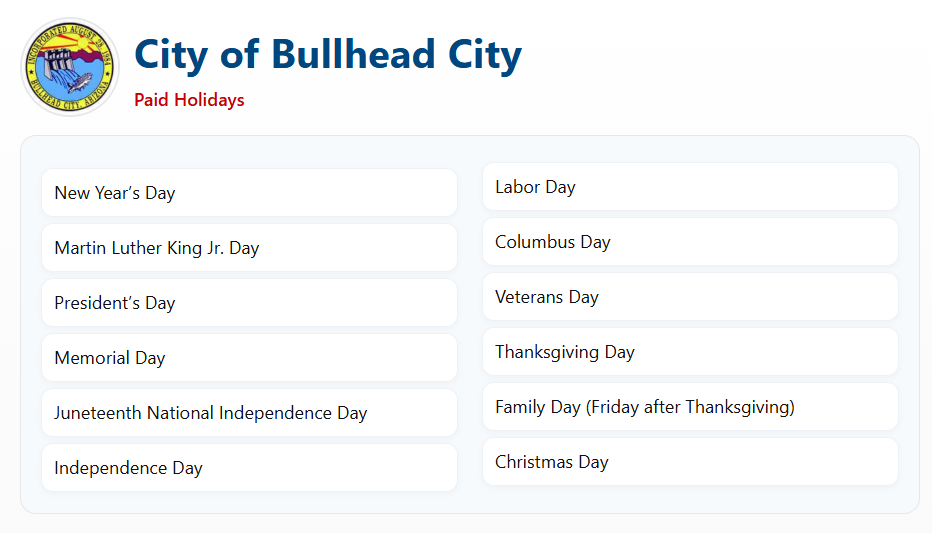The image size is (932, 533).
Task: Open the Martin Luther King Jr. Day item
Action: tap(250, 248)
